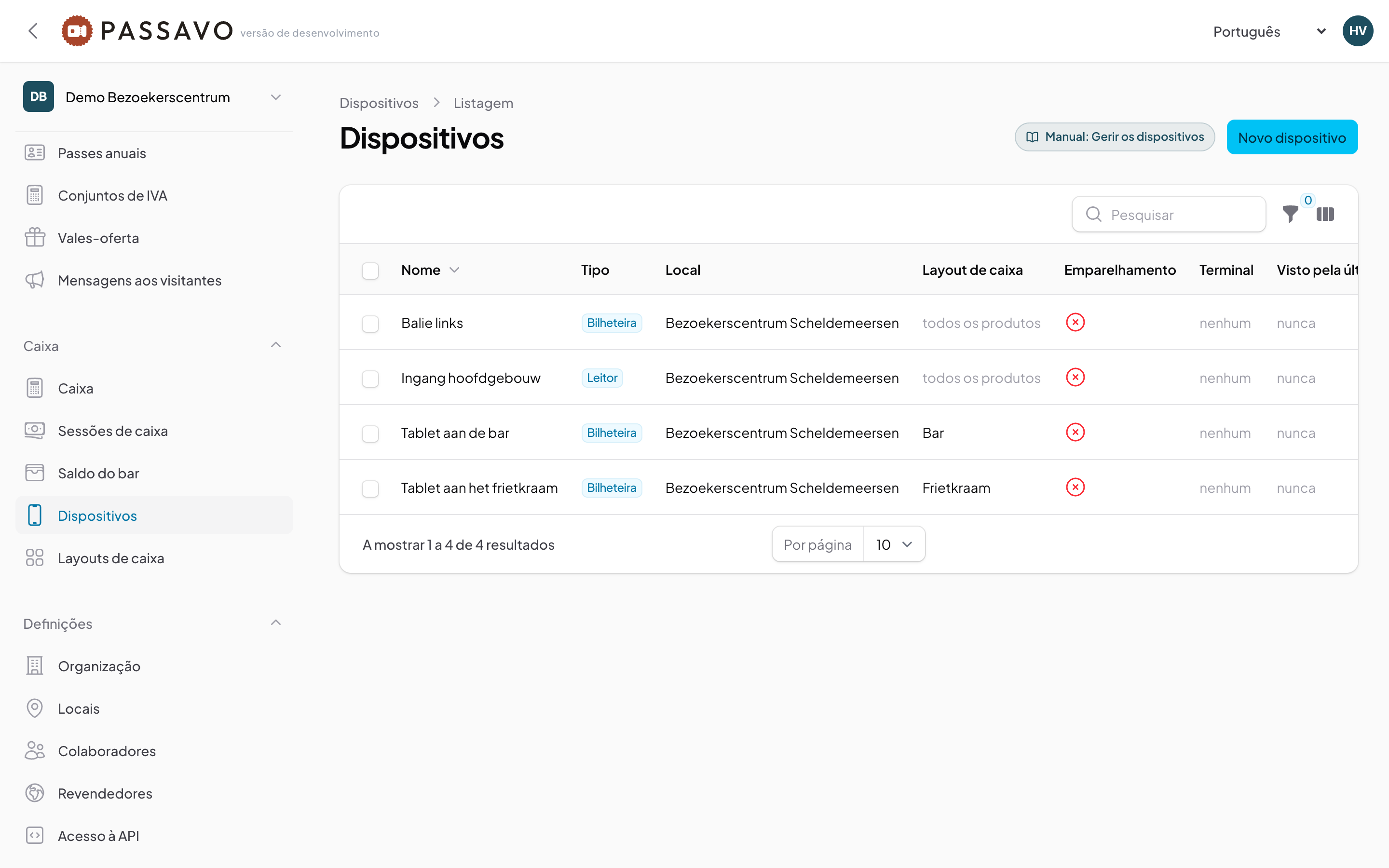Open Manual: Gerir os dispositivos link
The image size is (1389, 868).
point(1115,137)
